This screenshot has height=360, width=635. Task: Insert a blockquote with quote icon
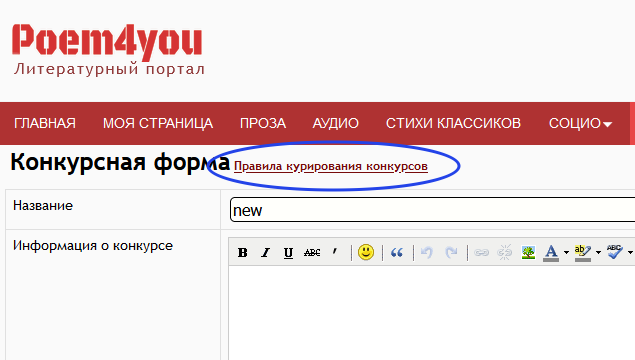coord(397,252)
